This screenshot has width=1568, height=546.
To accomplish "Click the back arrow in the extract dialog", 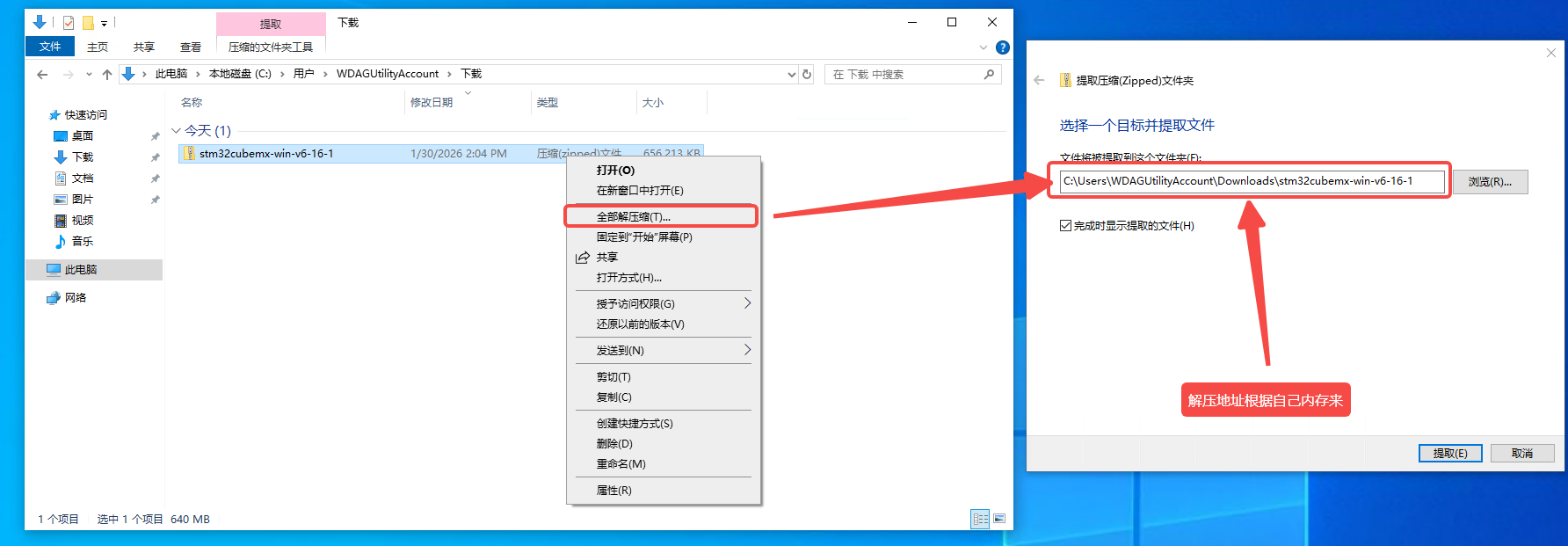I will [1040, 80].
